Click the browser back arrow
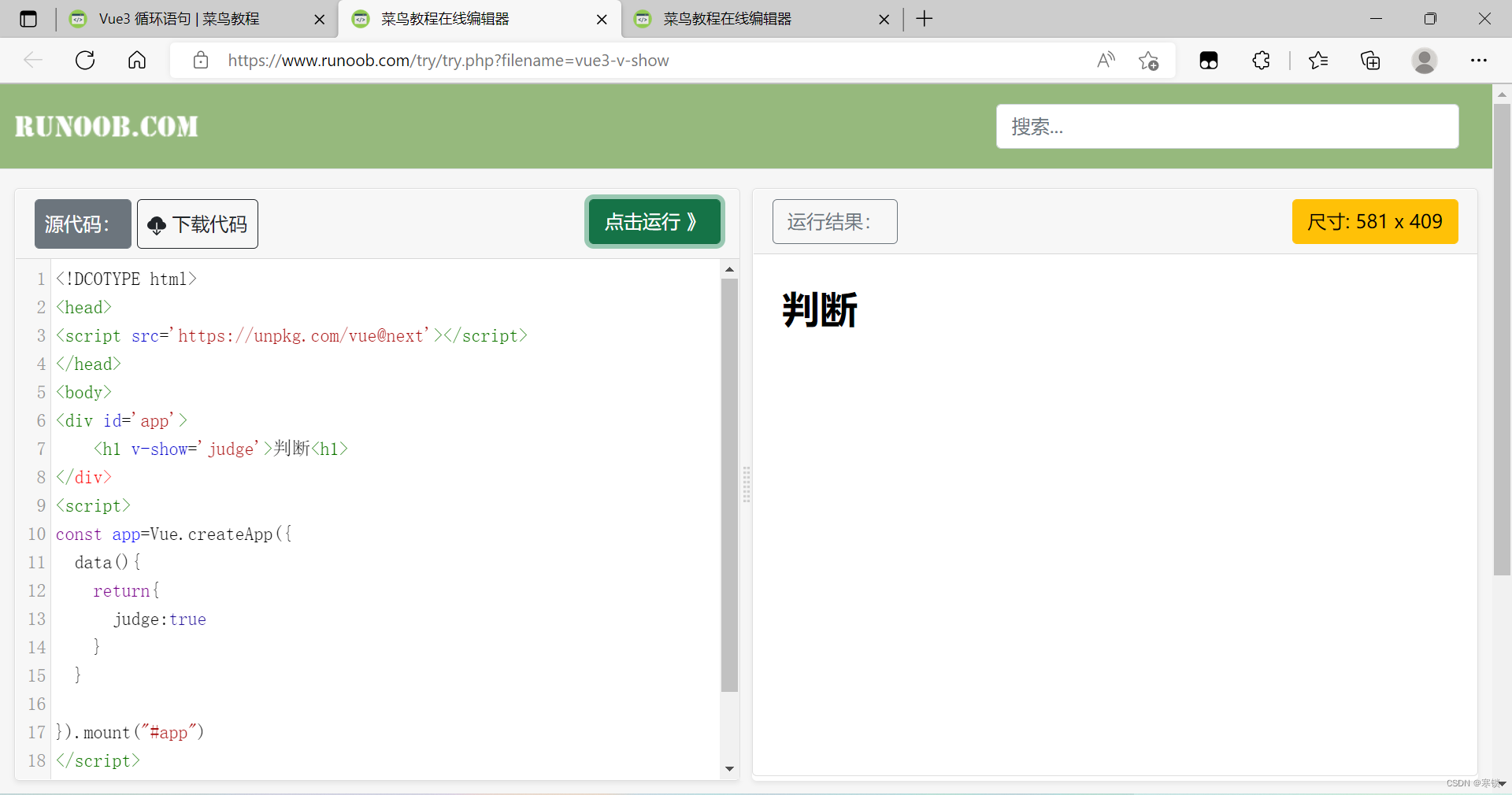 [x=33, y=61]
